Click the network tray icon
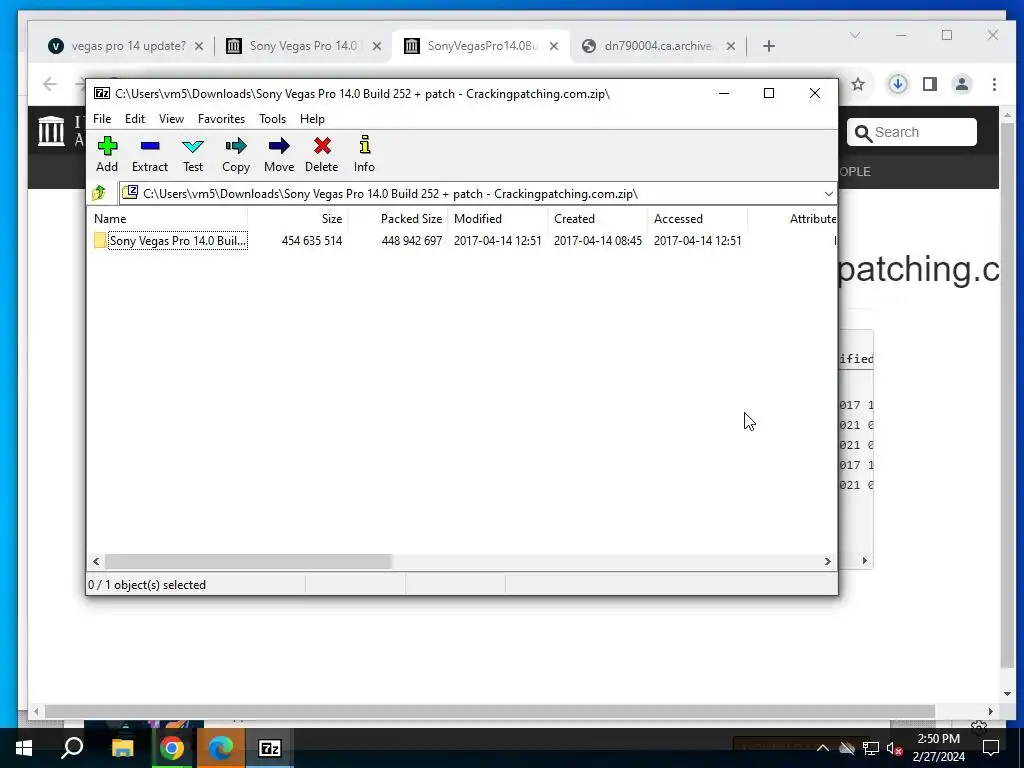 (871, 748)
